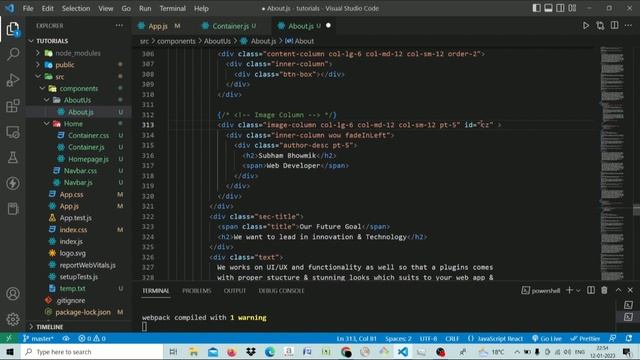Image resolution: width=640 pixels, height=360 pixels.
Task: Close the terminal panel
Action: pyautogui.click(x=630, y=290)
